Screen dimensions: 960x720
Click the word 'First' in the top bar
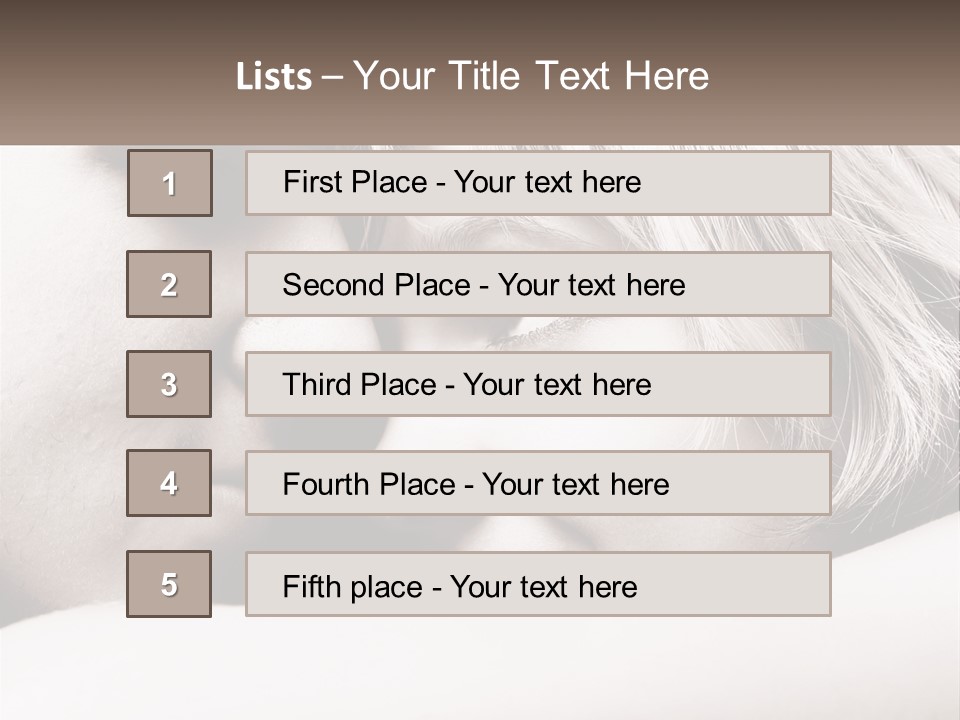312,182
